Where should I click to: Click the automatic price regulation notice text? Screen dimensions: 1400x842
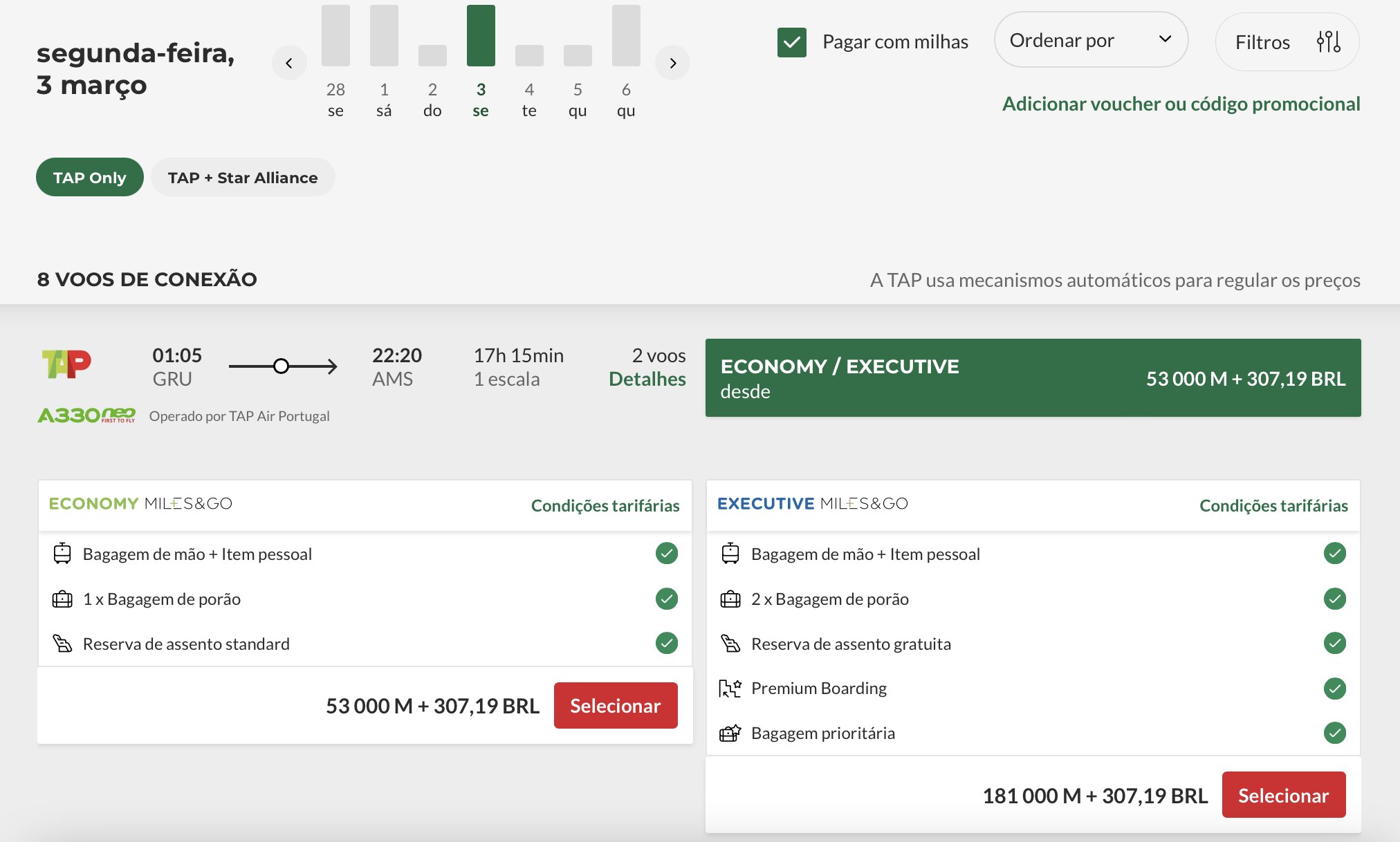1115,280
